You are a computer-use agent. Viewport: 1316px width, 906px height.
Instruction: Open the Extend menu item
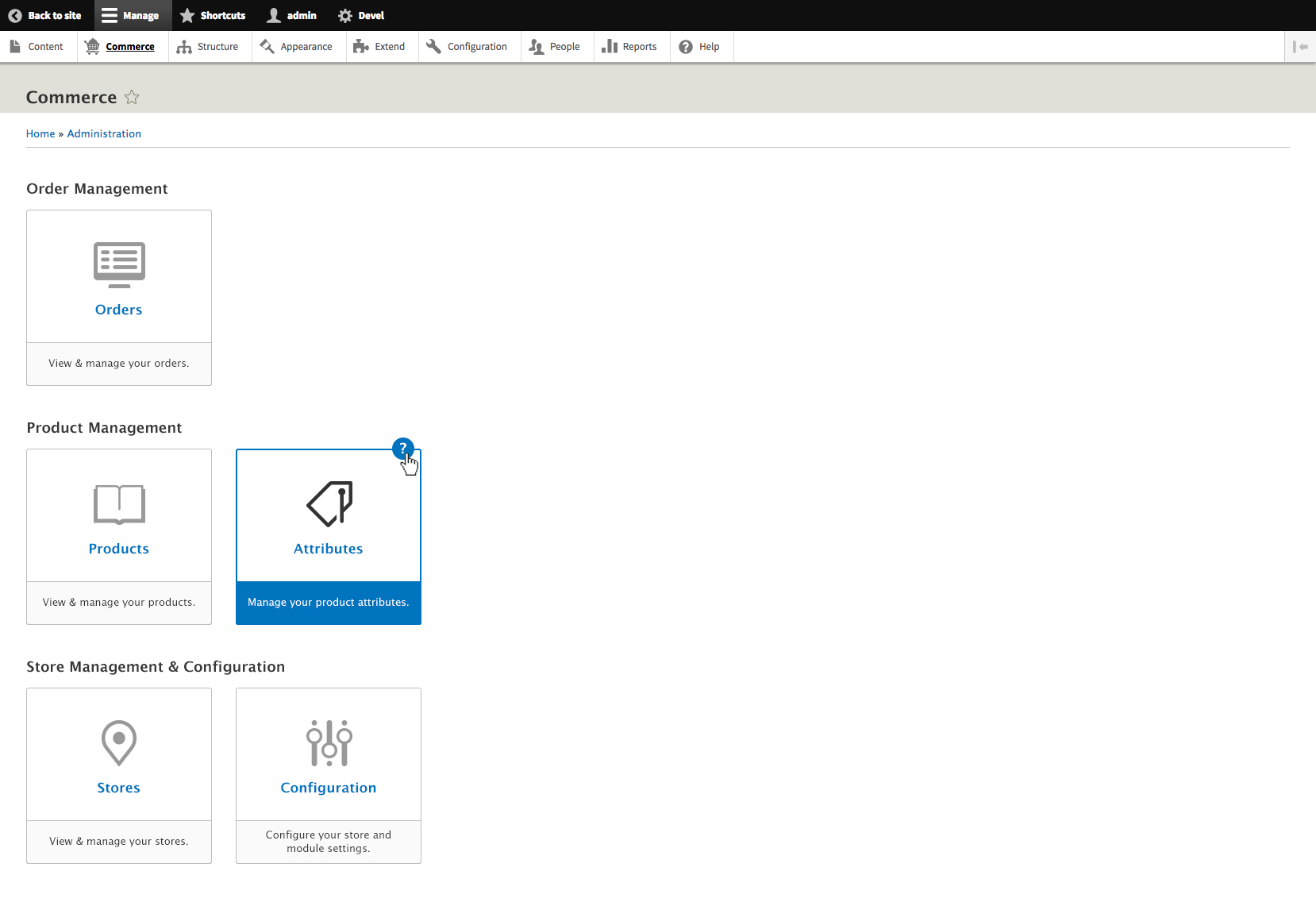tap(379, 47)
